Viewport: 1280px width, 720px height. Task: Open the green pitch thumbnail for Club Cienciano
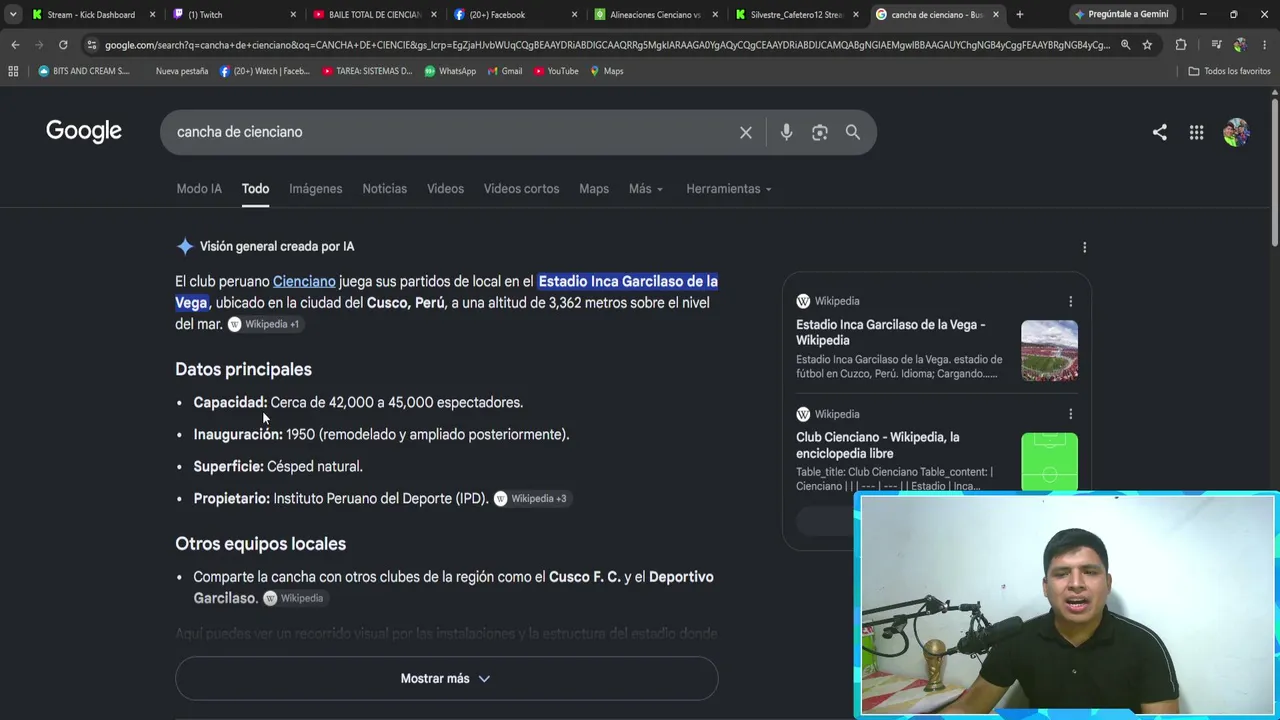tap(1049, 462)
